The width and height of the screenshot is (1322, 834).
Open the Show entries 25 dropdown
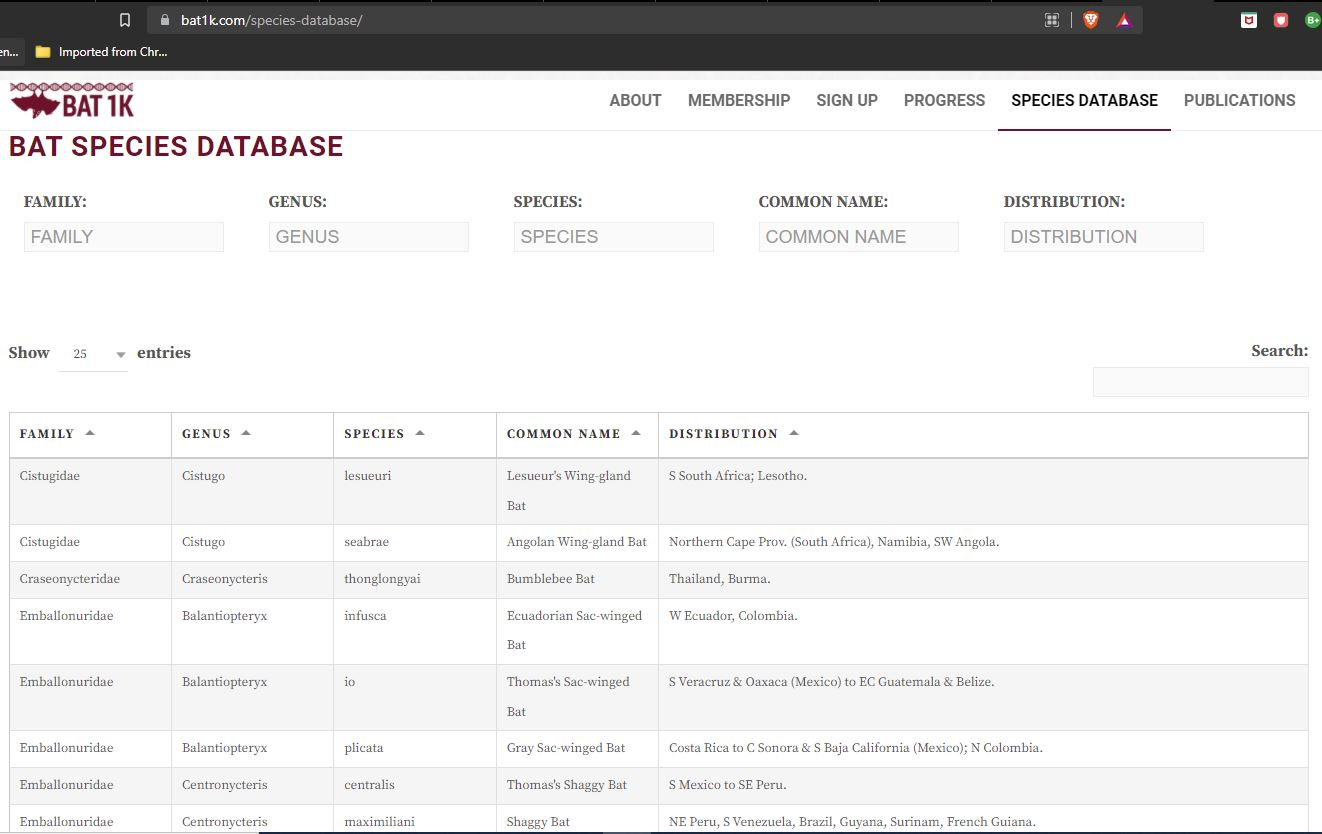click(93, 354)
